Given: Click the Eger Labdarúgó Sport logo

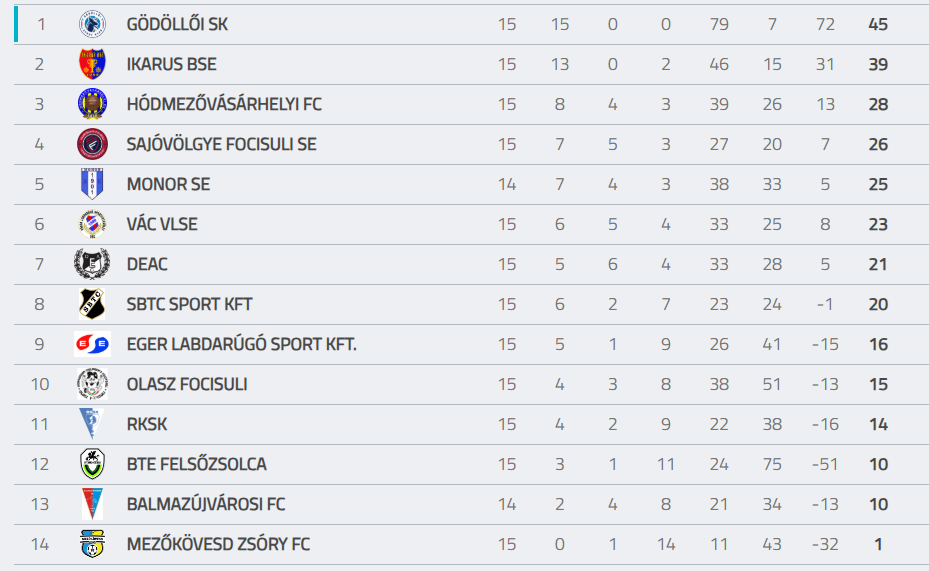Looking at the screenshot, I should point(92,344).
